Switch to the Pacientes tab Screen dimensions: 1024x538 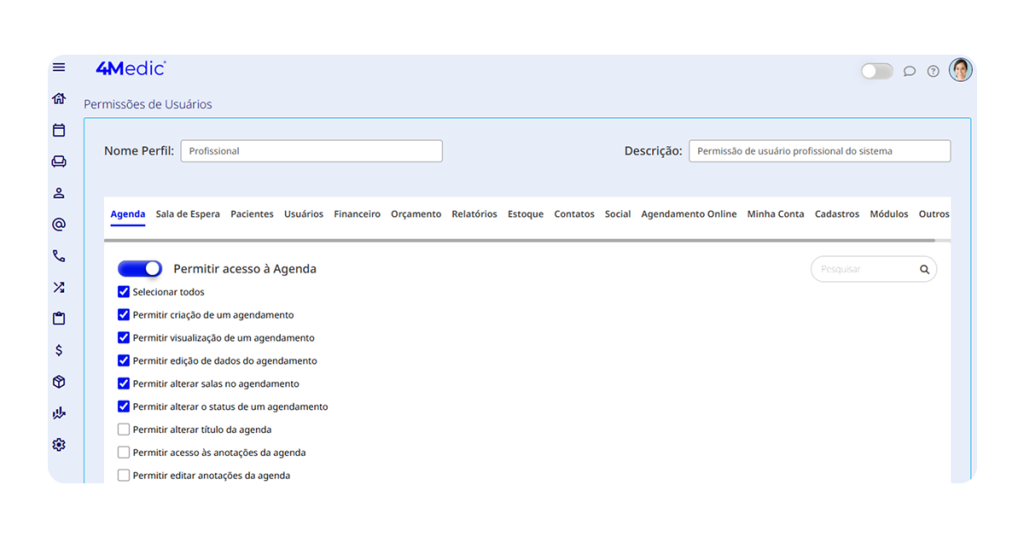point(252,214)
